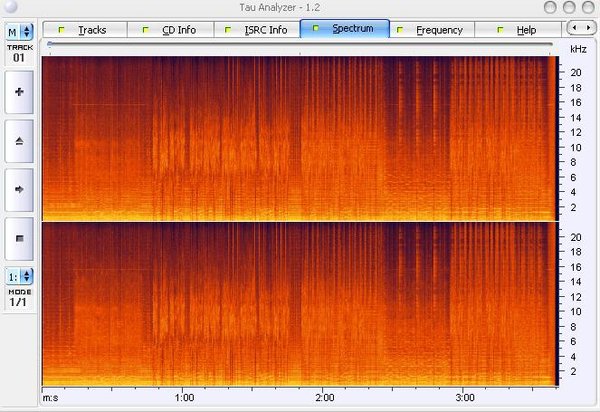This screenshot has width=600, height=412.
Task: Open the Frequency tab
Action: tap(432, 30)
